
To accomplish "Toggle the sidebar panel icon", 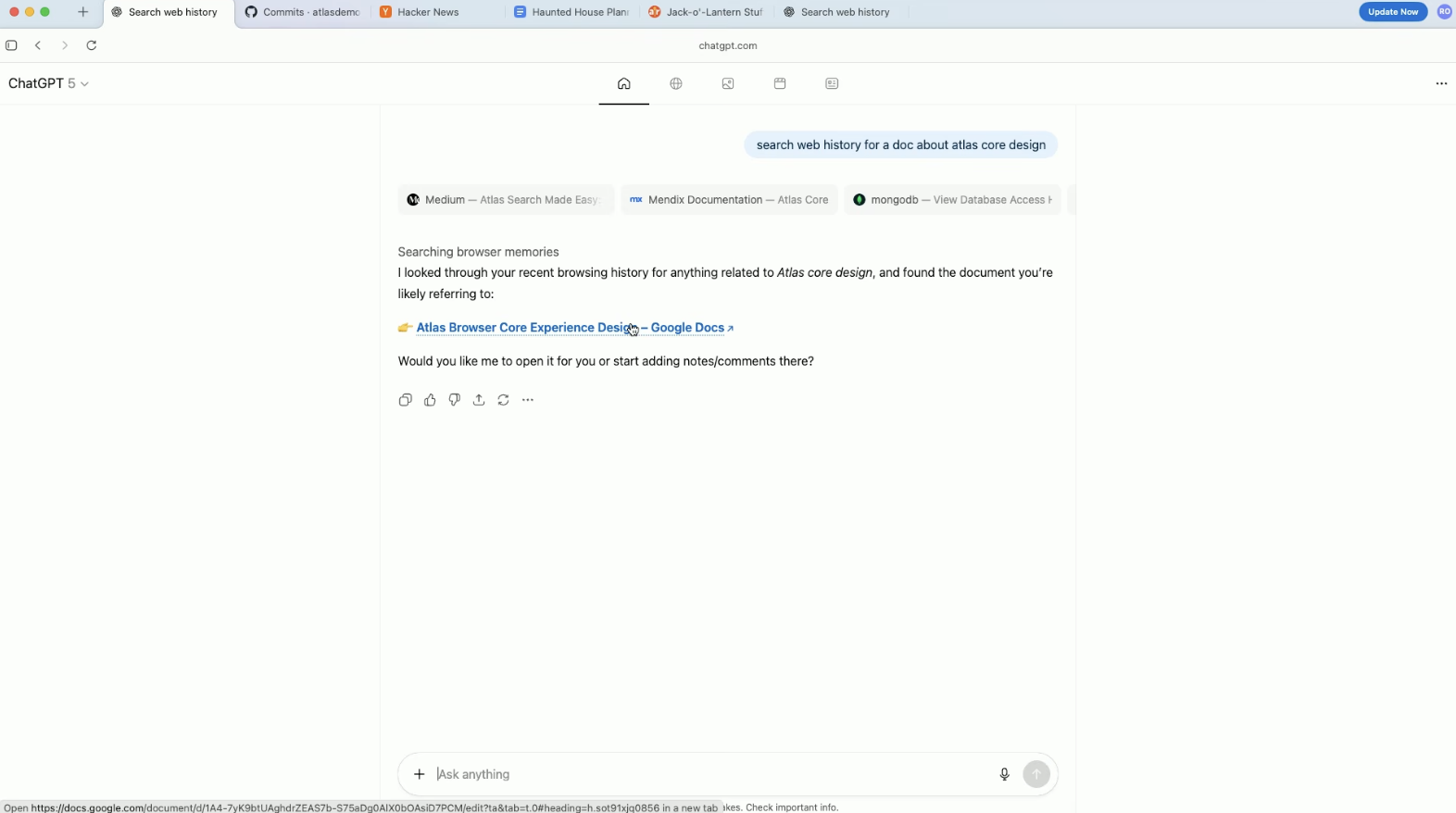I will pyautogui.click(x=12, y=45).
